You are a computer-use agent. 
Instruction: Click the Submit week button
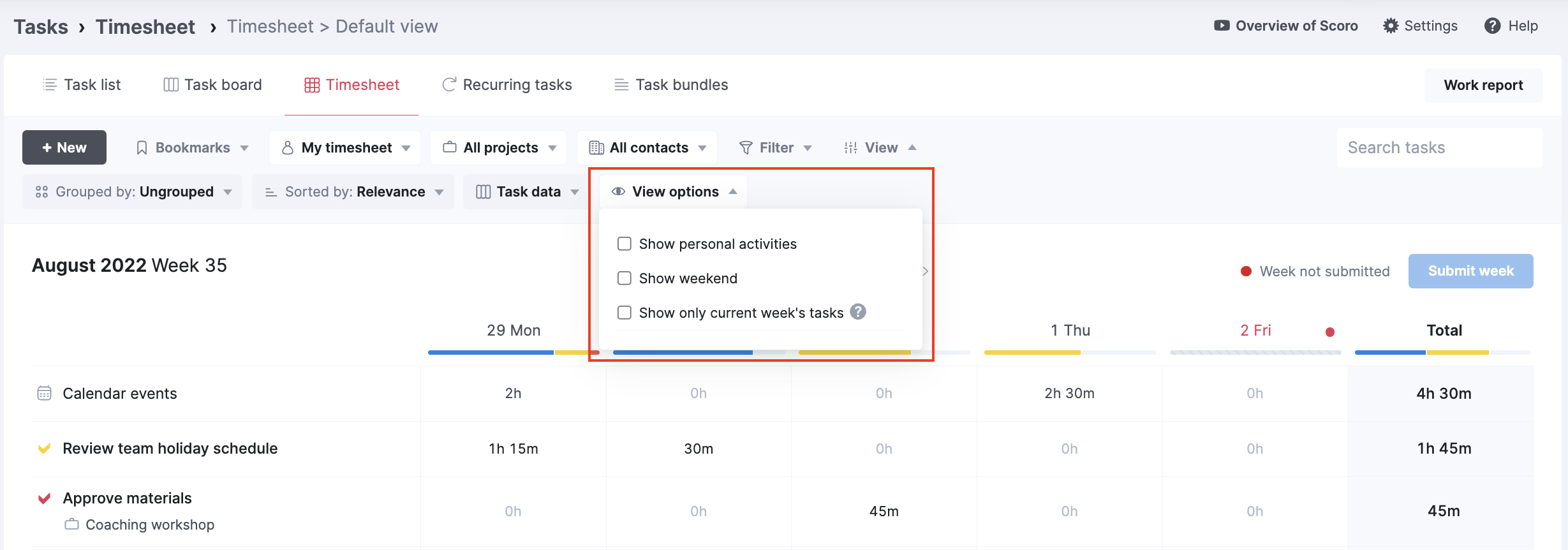(x=1471, y=271)
